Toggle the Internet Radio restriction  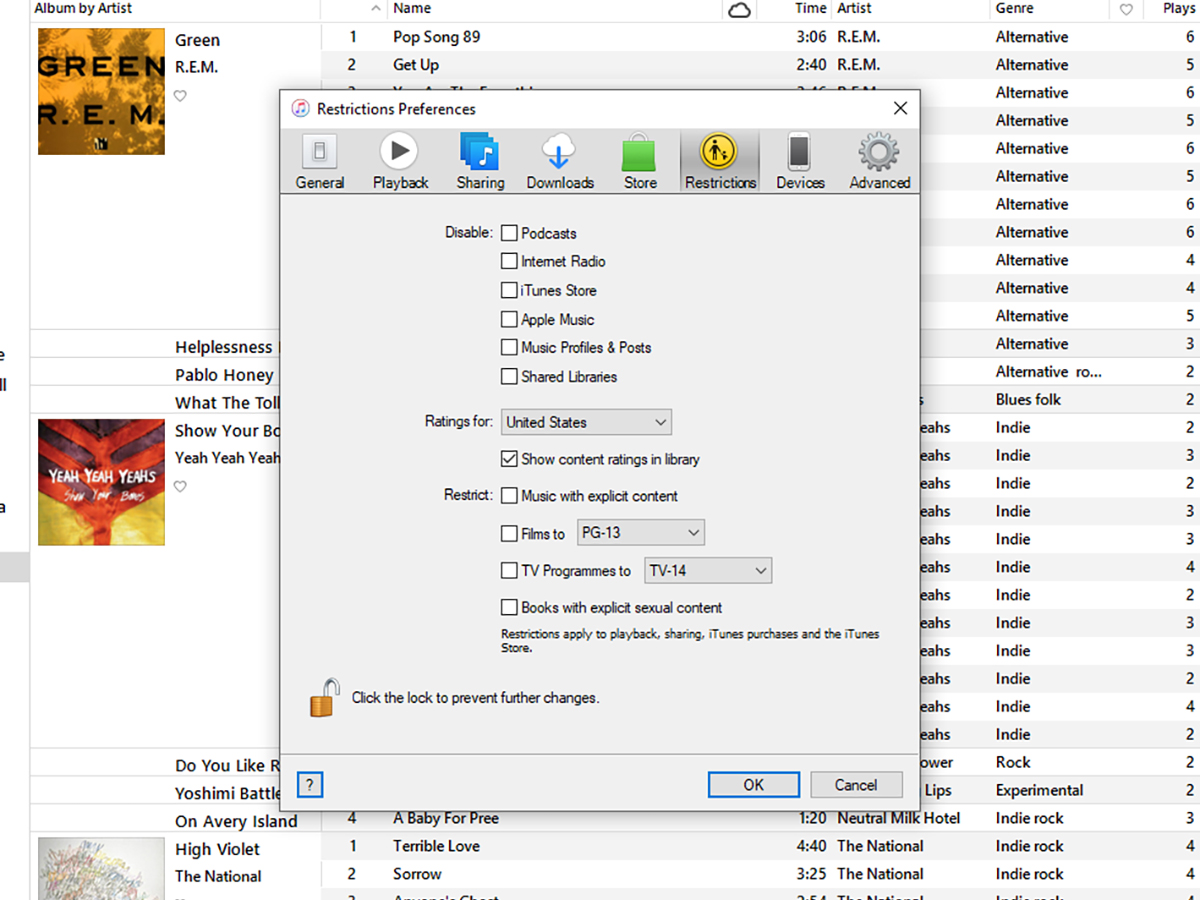[x=509, y=261]
